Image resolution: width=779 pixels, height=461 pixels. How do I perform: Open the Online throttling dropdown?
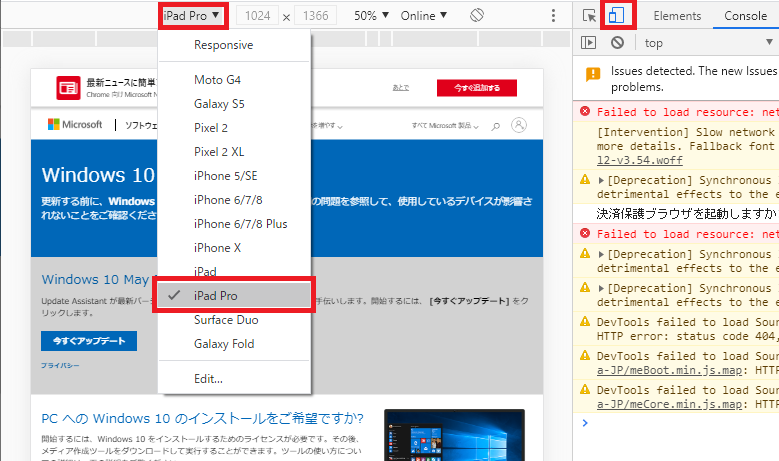424,15
